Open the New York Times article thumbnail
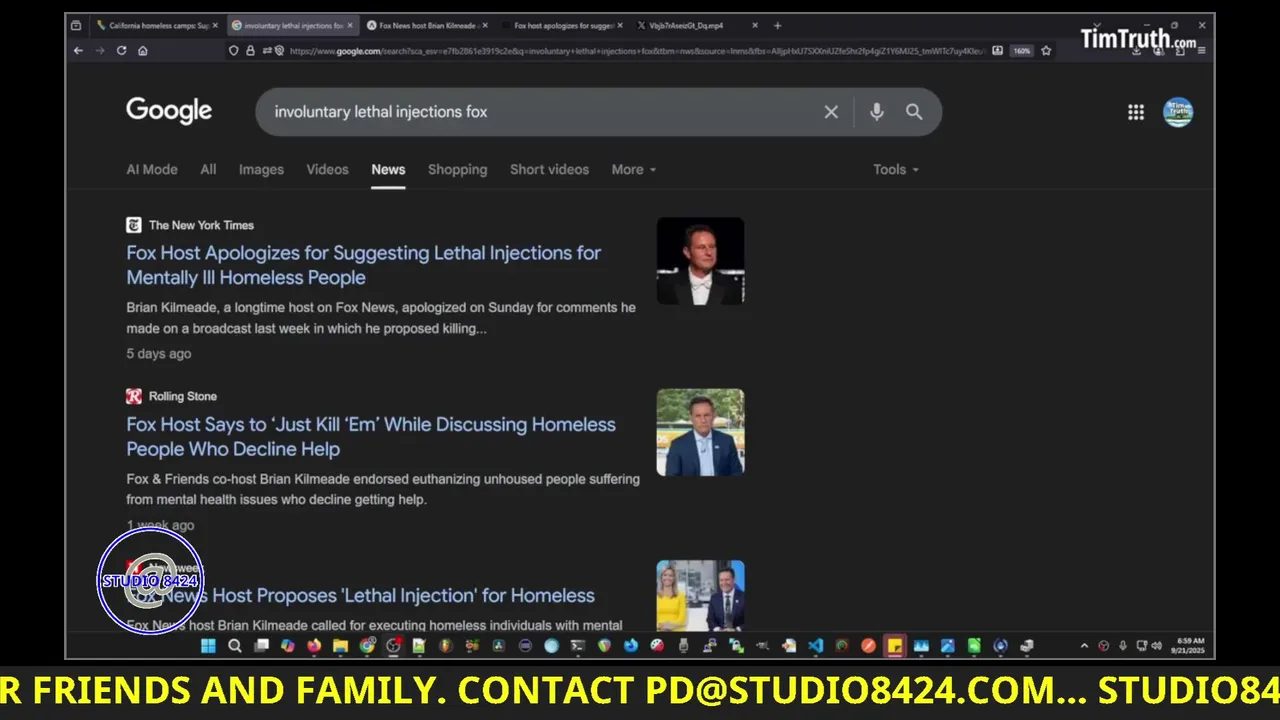This screenshot has width=1280, height=720. 700,261
